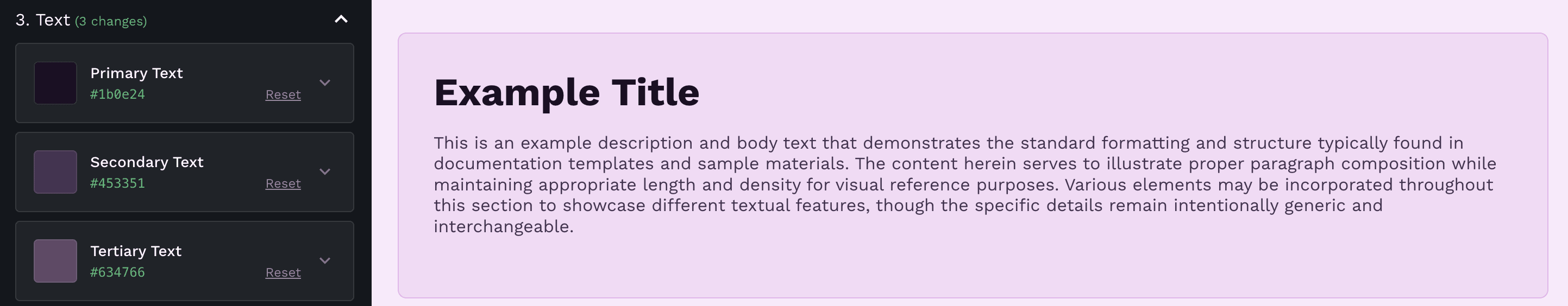Viewport: 1568px width, 306px height.
Task: Reset the Secondary Text color
Action: tap(283, 184)
